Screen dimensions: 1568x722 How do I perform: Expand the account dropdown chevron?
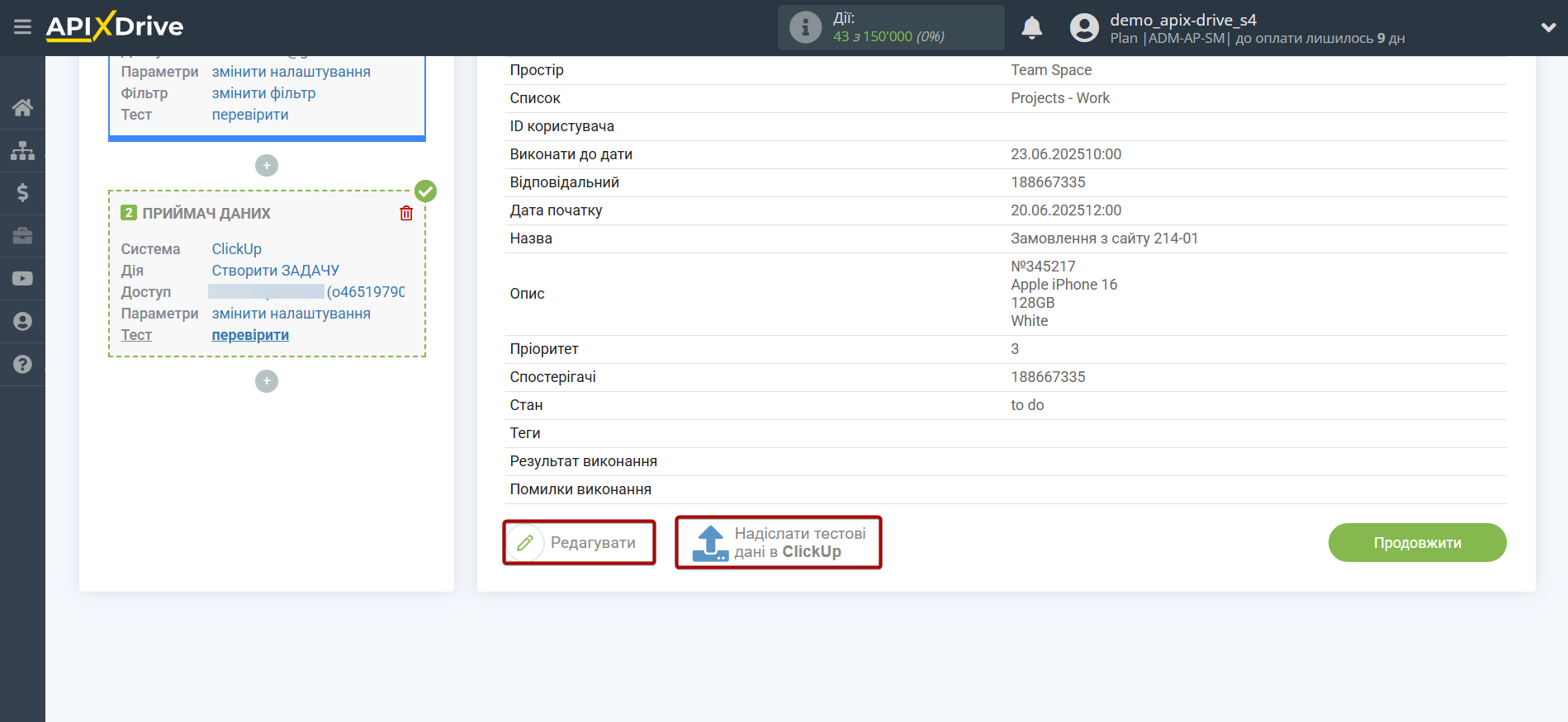coord(1548,27)
